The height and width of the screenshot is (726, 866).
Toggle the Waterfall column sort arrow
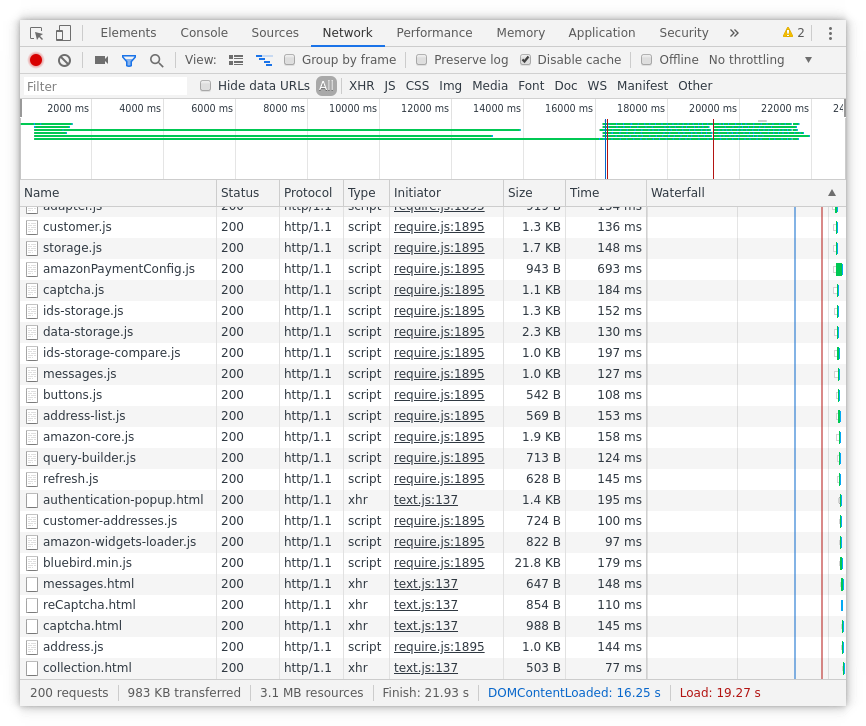tap(832, 192)
